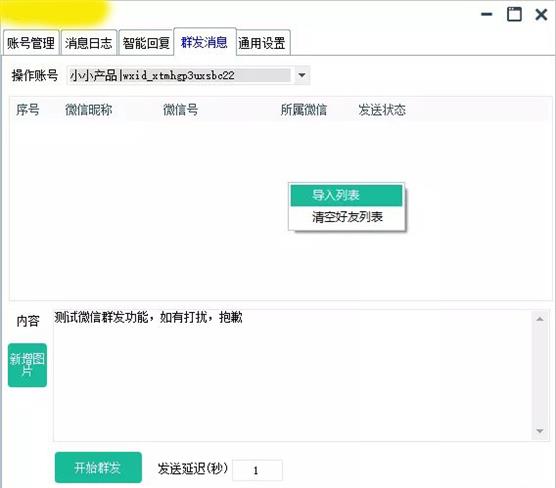Expand the 操作账号 dropdown arrow
556x488 pixels.
coord(302,75)
